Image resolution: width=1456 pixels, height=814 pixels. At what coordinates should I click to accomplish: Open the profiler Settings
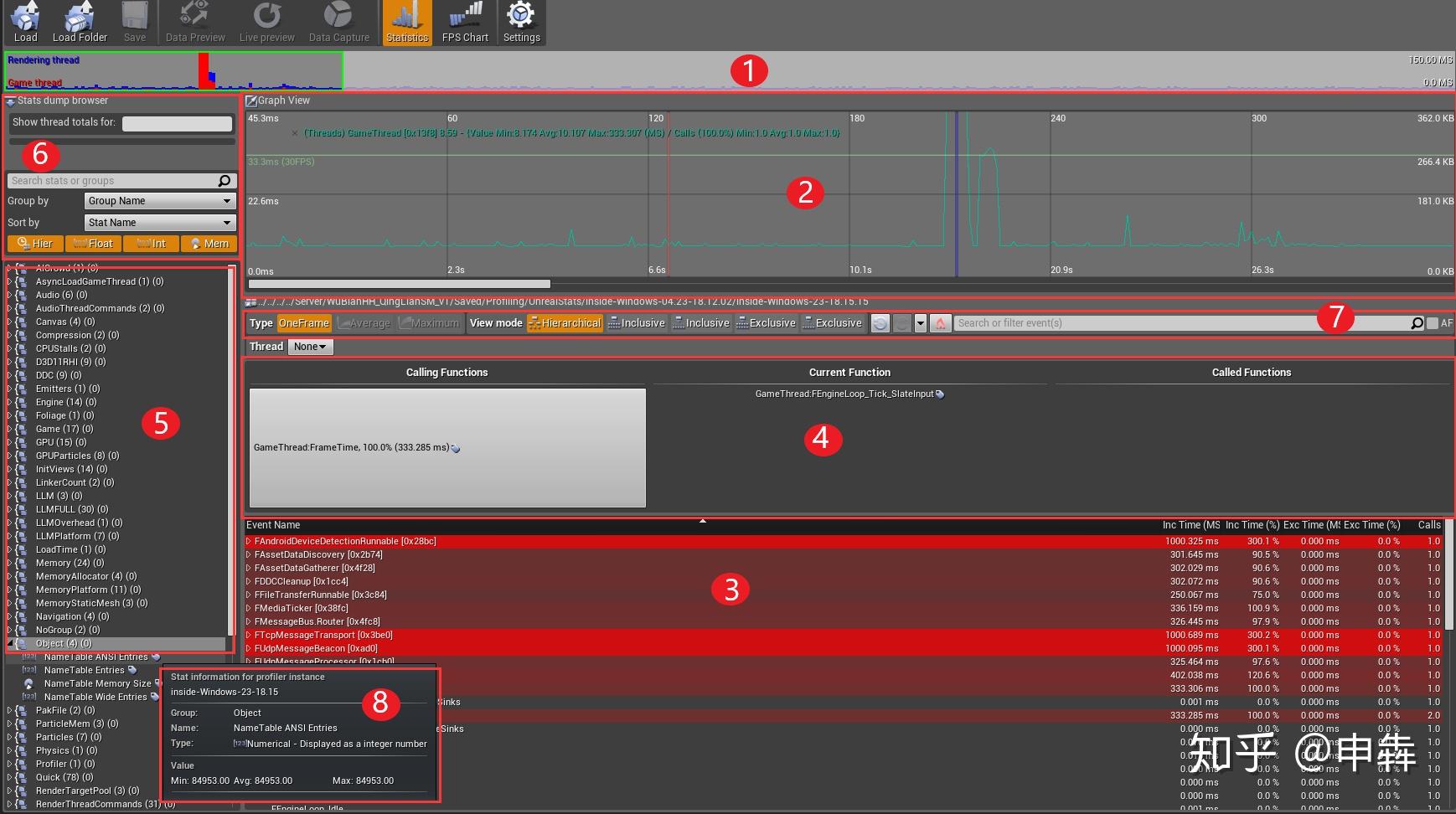click(x=521, y=21)
